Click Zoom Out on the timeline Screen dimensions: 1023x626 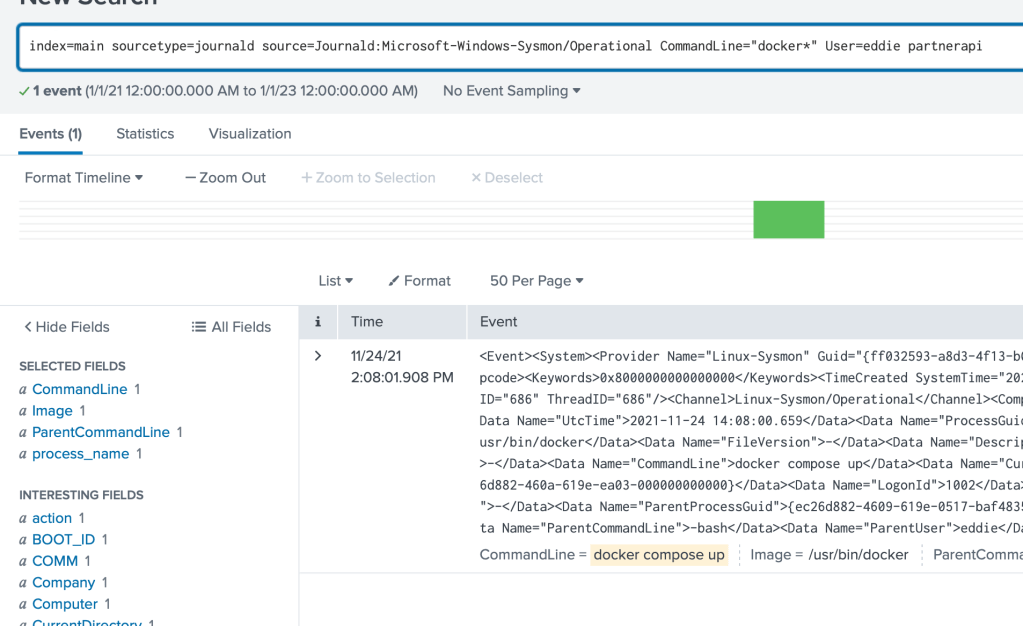point(225,178)
